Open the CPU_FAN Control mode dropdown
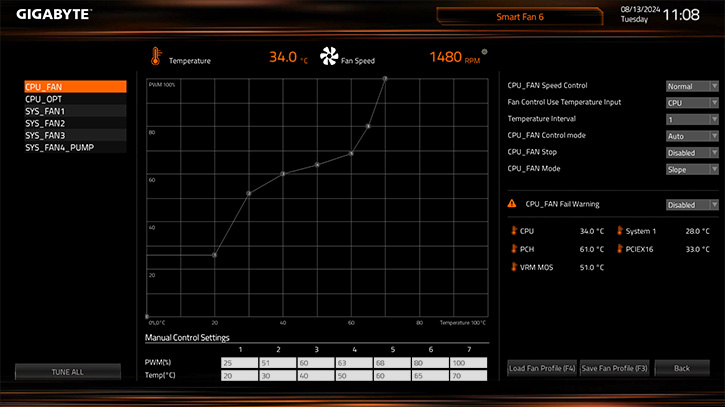The width and height of the screenshot is (725, 407). tap(692, 135)
